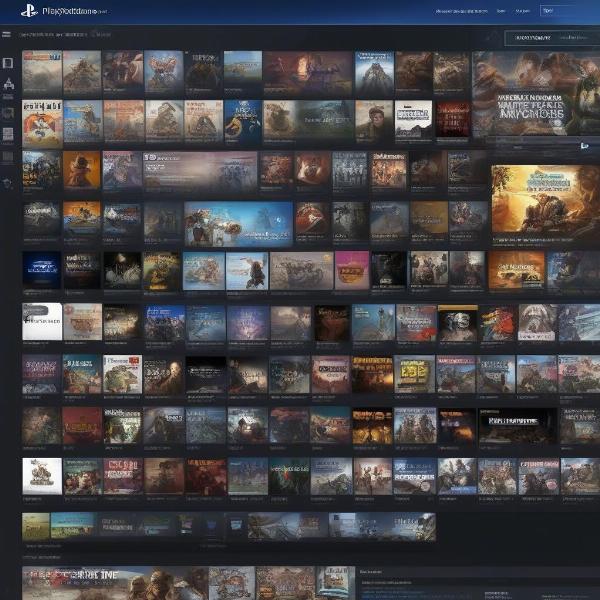Open the dark blue glowing logo thumbnail
600x600 pixels.
coord(42,270)
